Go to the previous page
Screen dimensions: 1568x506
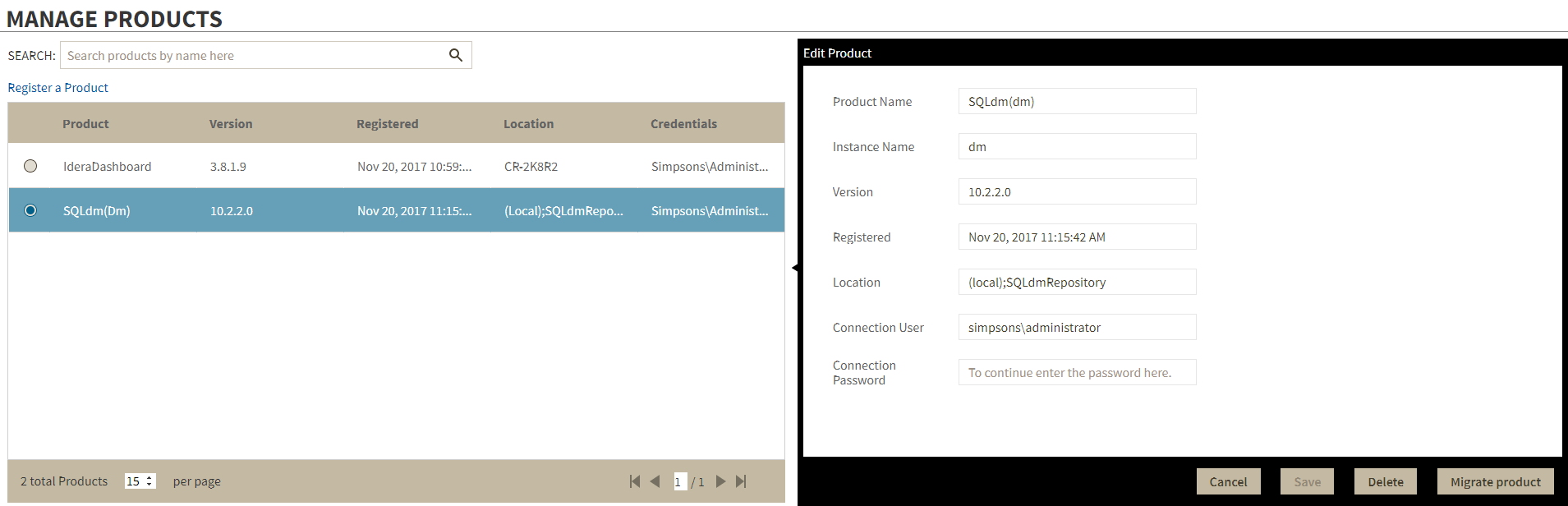pos(655,481)
